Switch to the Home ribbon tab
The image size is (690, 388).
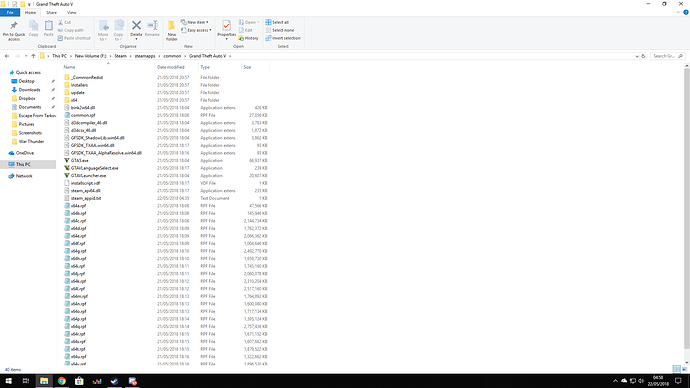(30, 13)
